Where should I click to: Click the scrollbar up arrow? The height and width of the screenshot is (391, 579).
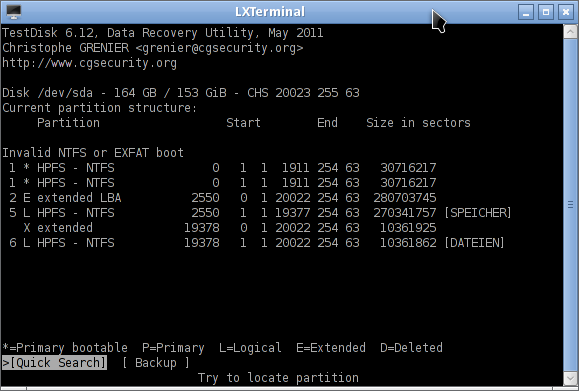570,32
